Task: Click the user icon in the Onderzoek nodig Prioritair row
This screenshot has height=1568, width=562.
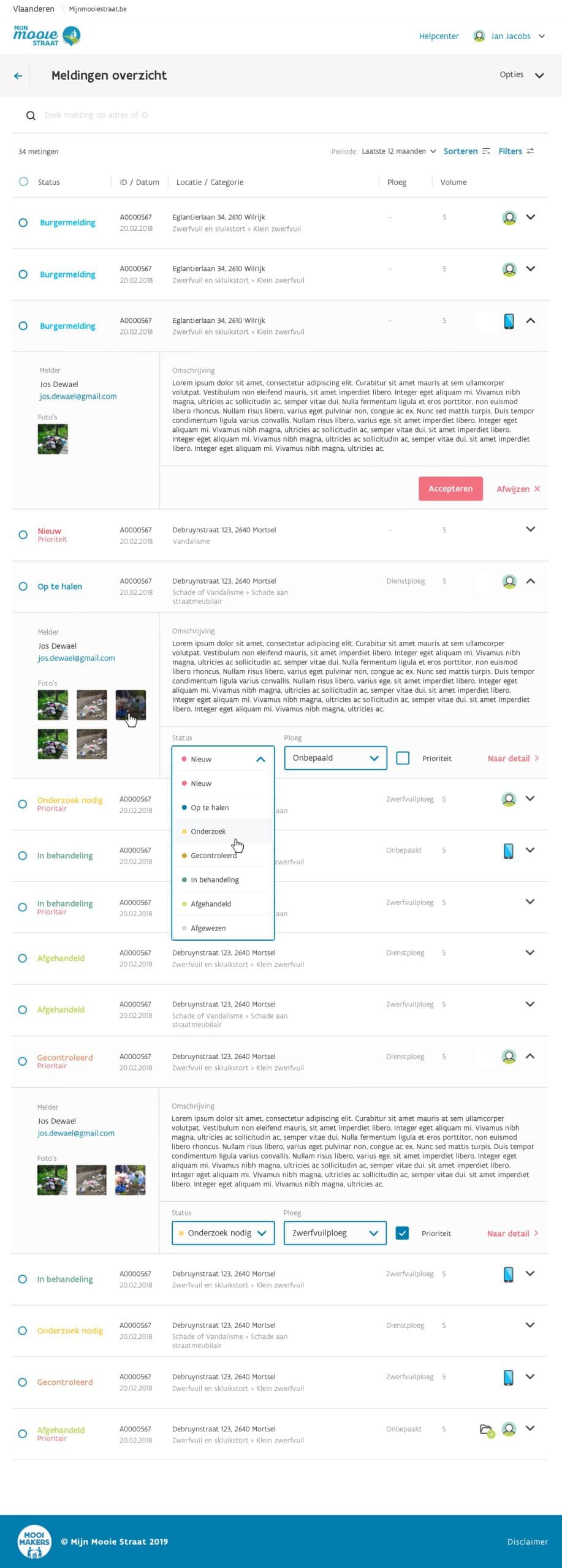Action: coord(509,799)
